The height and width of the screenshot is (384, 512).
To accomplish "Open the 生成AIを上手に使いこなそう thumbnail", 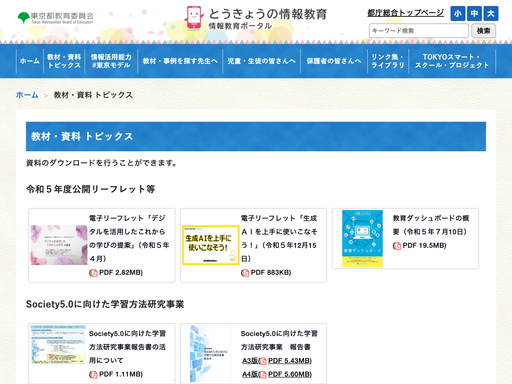I will pyautogui.click(x=211, y=245).
